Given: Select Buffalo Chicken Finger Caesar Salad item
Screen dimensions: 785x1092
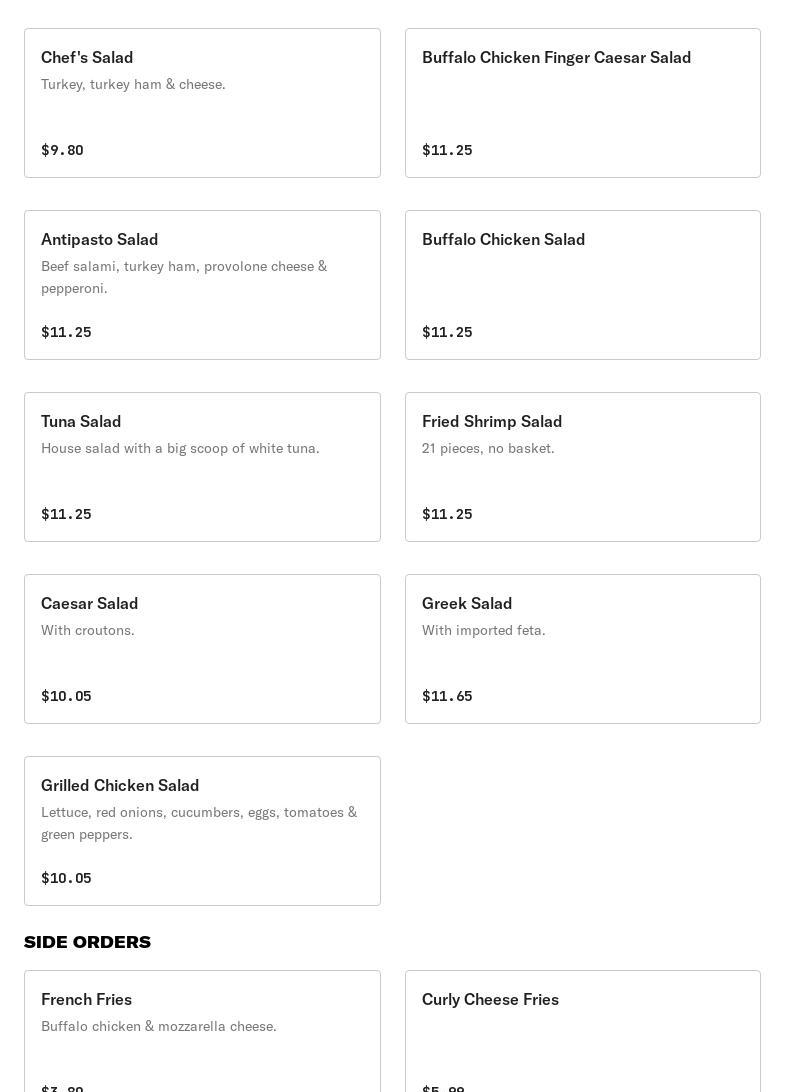Looking at the screenshot, I should 582,103.
